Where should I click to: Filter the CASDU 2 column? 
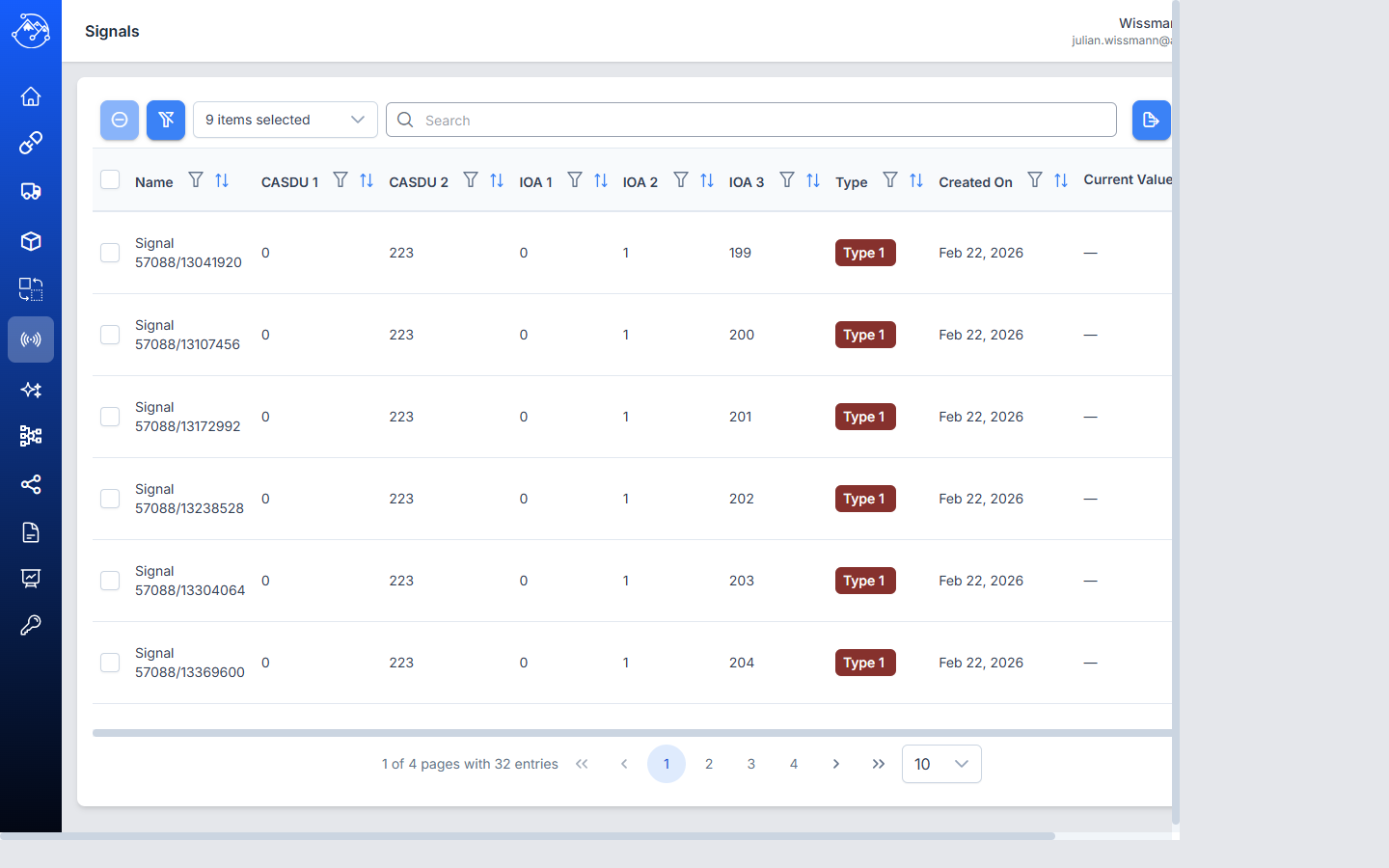(x=471, y=180)
